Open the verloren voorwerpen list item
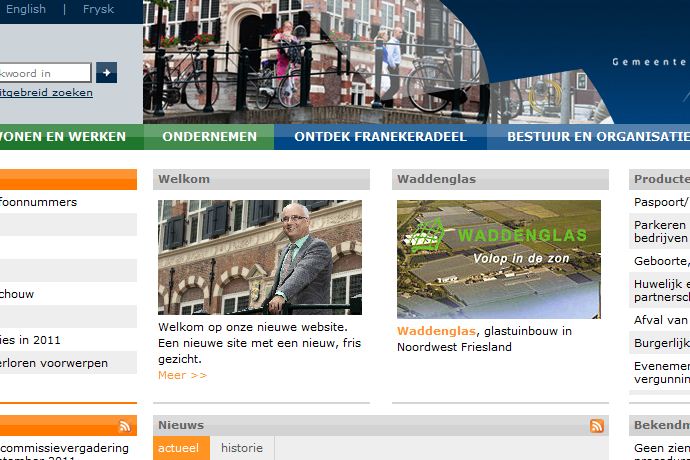Viewport: 690px width, 460px height. (54, 363)
